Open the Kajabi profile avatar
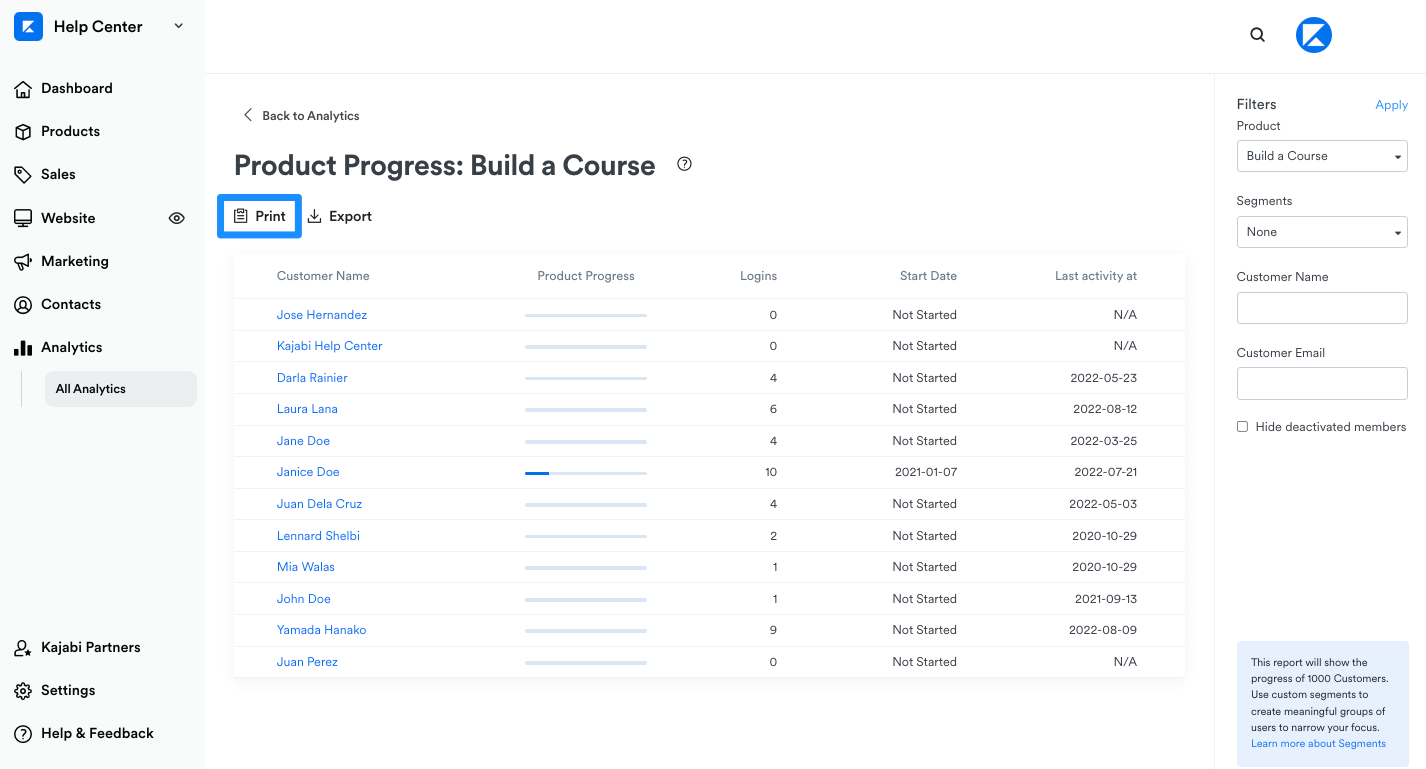The image size is (1426, 769). tap(1314, 35)
